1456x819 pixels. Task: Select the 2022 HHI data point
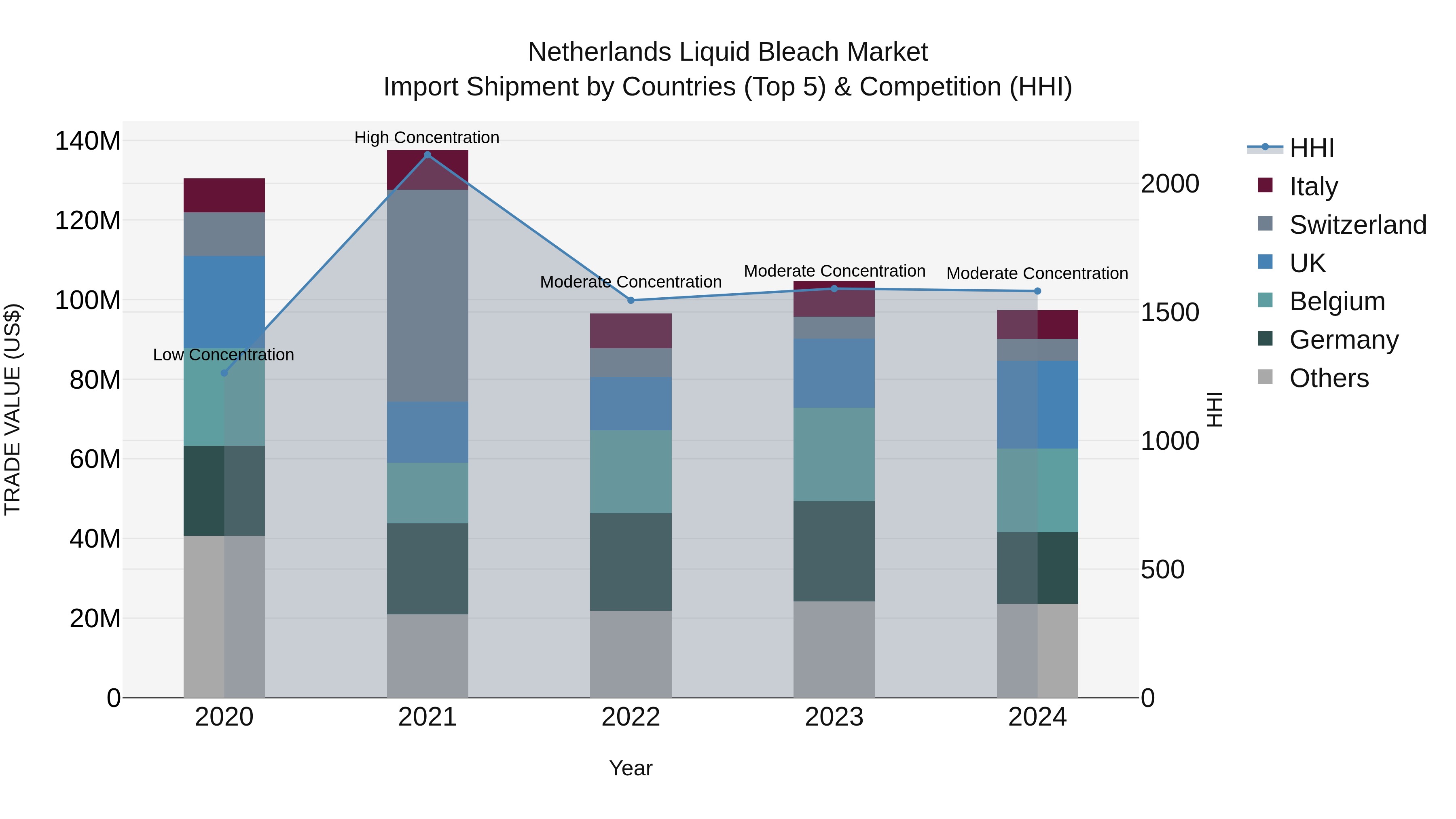click(x=631, y=300)
